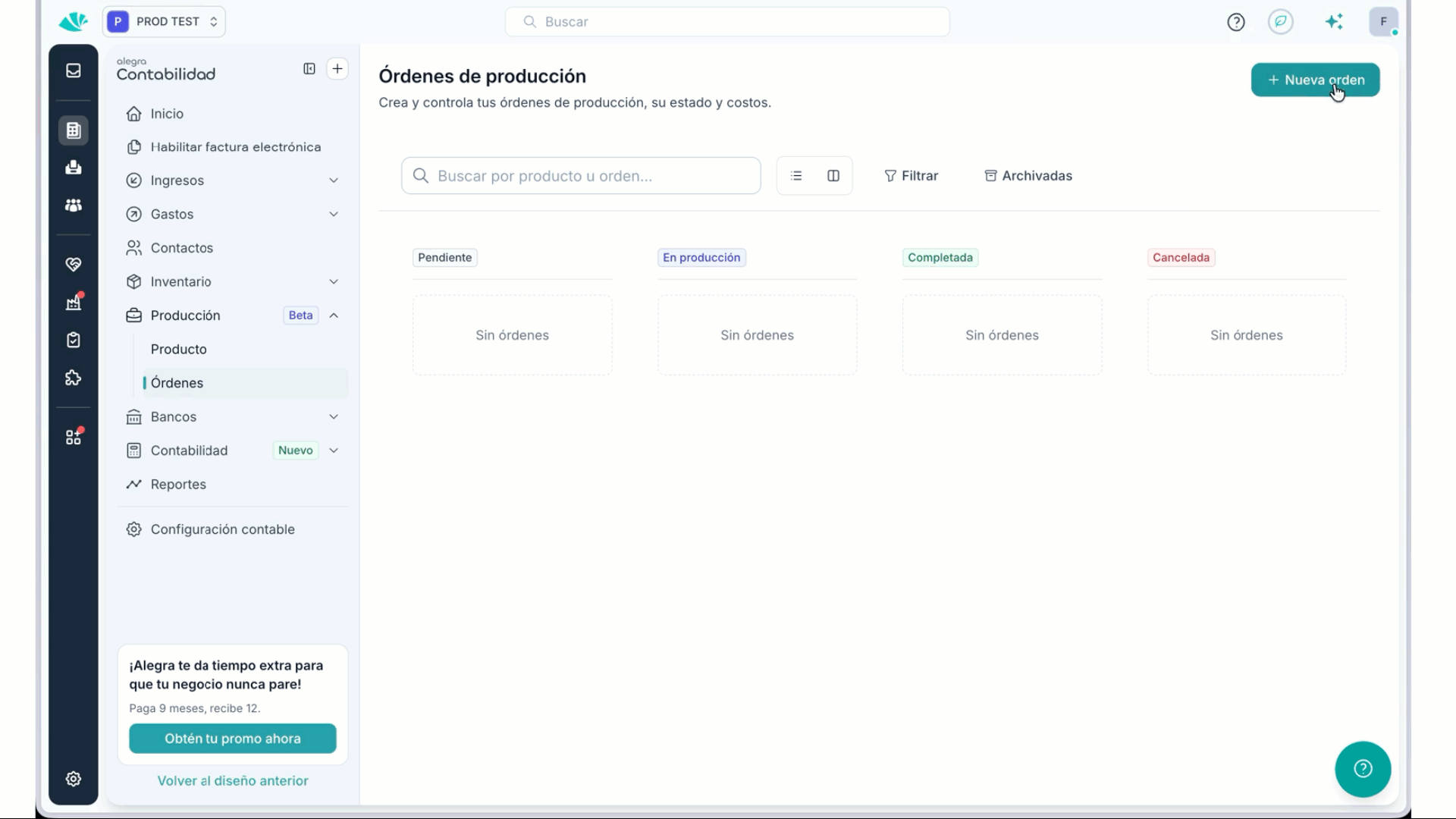Show Archivadas orders
This screenshot has height=819, width=1456.
pos(1028,176)
